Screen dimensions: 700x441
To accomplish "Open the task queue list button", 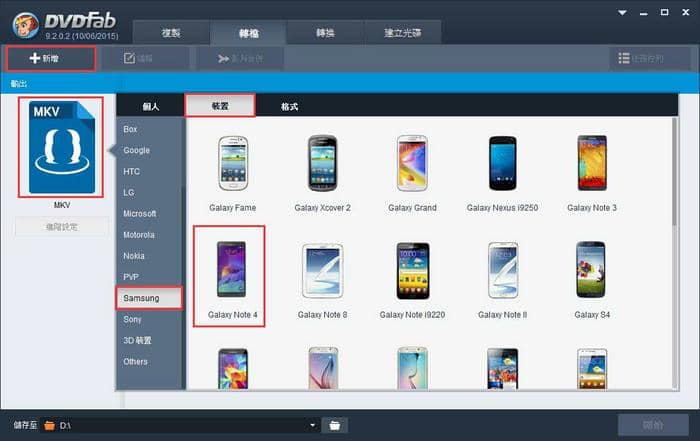I will (650, 58).
